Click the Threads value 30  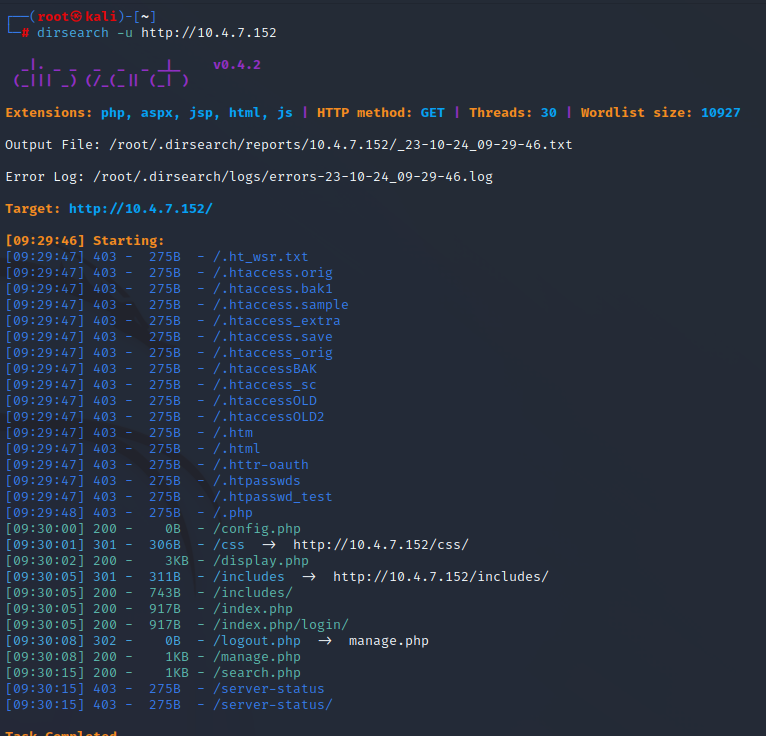click(x=549, y=113)
